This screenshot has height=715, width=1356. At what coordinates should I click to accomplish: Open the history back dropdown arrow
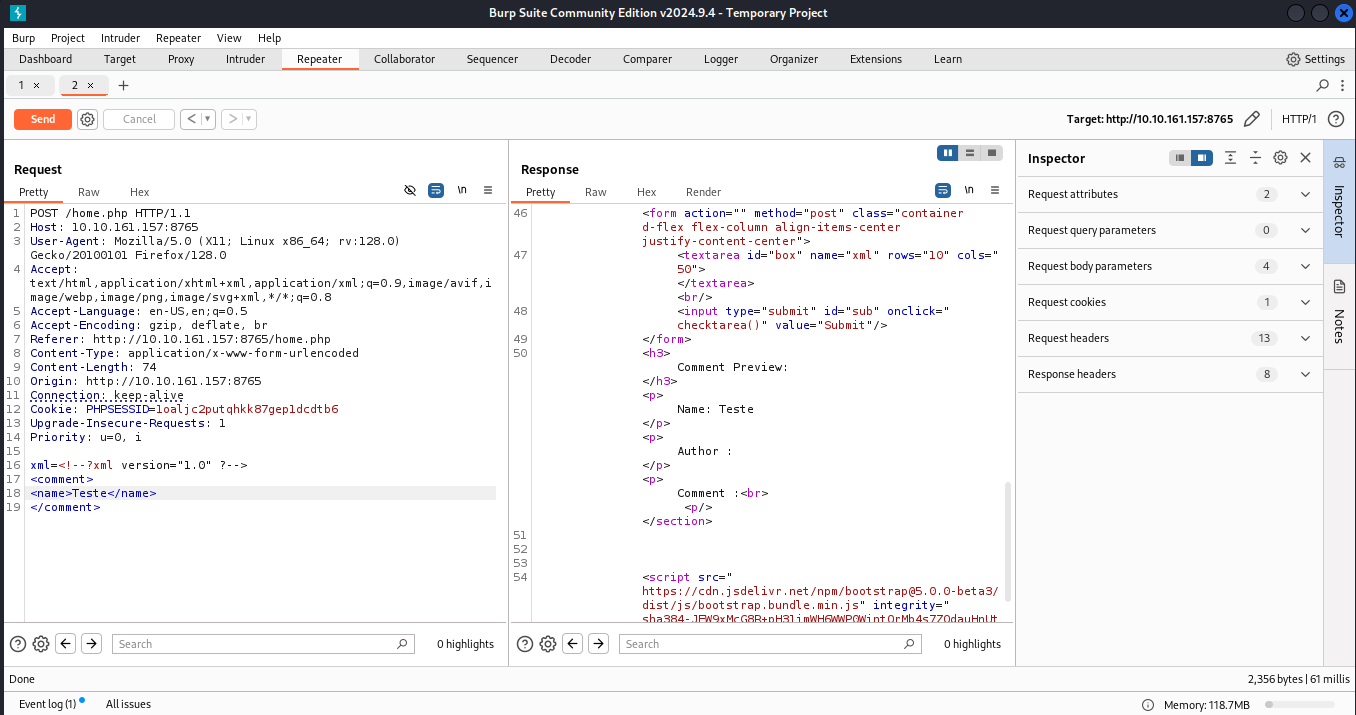[209, 119]
